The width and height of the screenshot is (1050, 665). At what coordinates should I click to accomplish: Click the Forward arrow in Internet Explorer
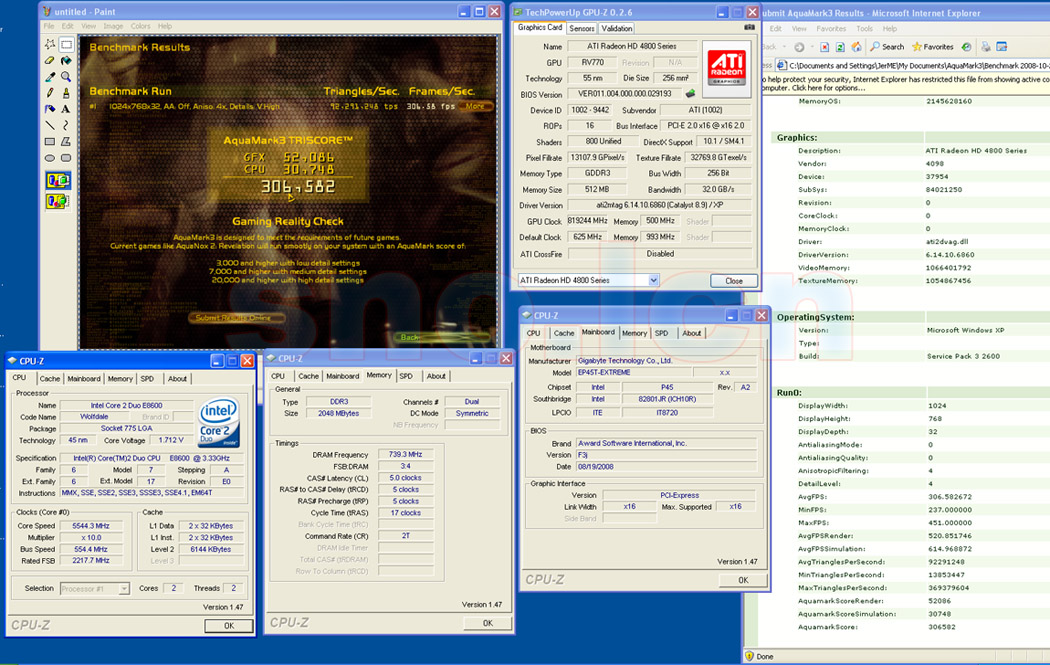pos(799,47)
